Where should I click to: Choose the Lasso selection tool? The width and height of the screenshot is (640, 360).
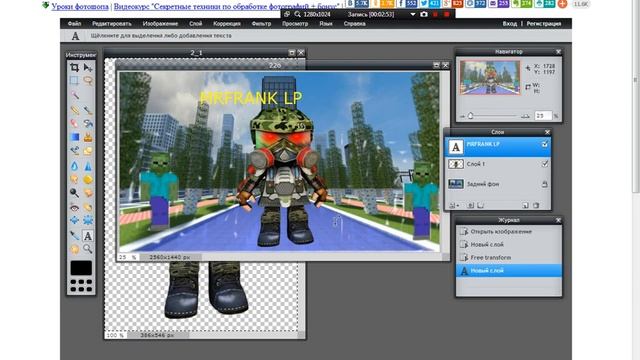pos(88,80)
